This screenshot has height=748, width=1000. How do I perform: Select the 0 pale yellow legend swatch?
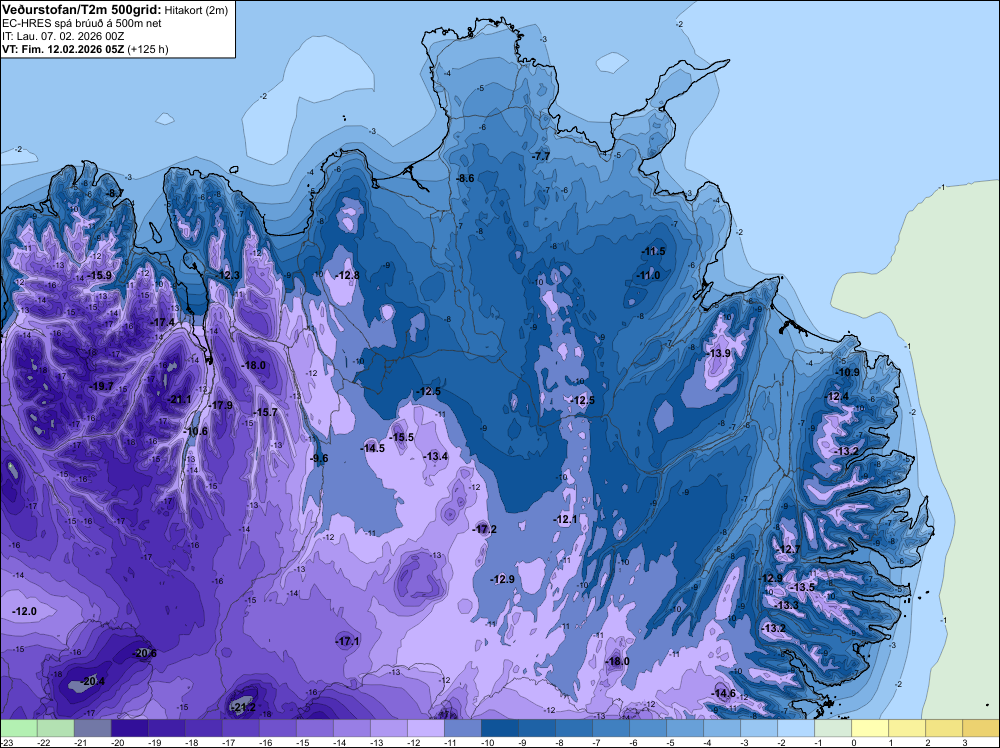click(869, 728)
